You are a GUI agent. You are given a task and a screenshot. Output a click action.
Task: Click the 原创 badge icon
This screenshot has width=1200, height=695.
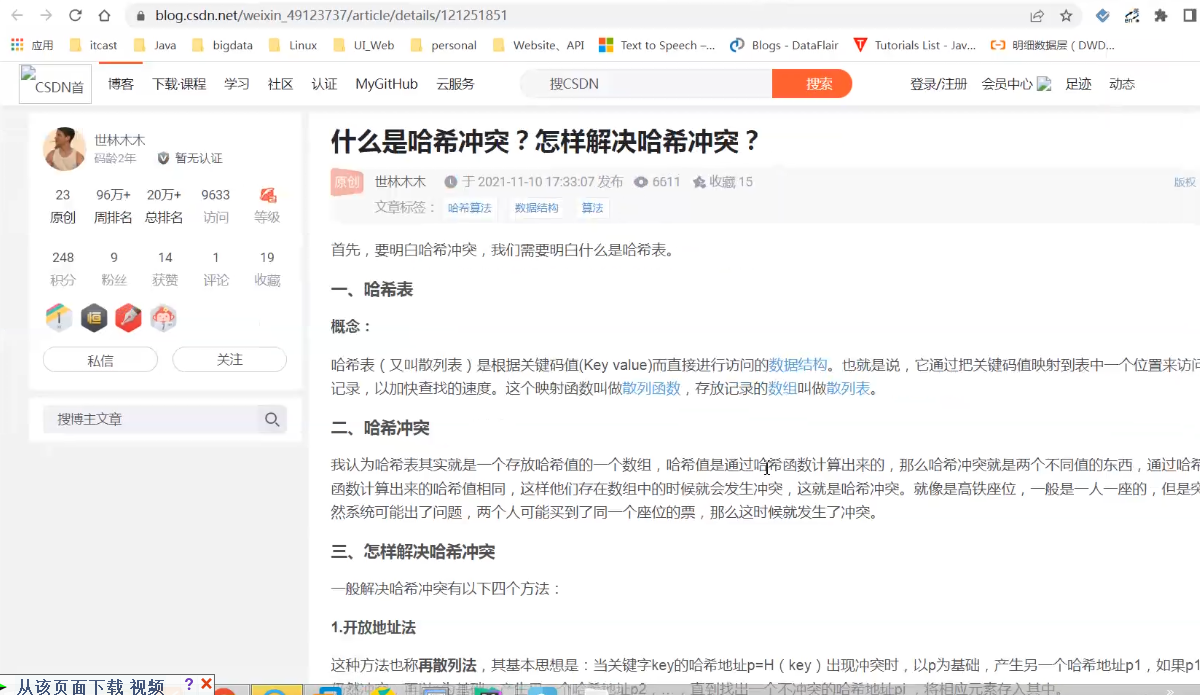347,182
